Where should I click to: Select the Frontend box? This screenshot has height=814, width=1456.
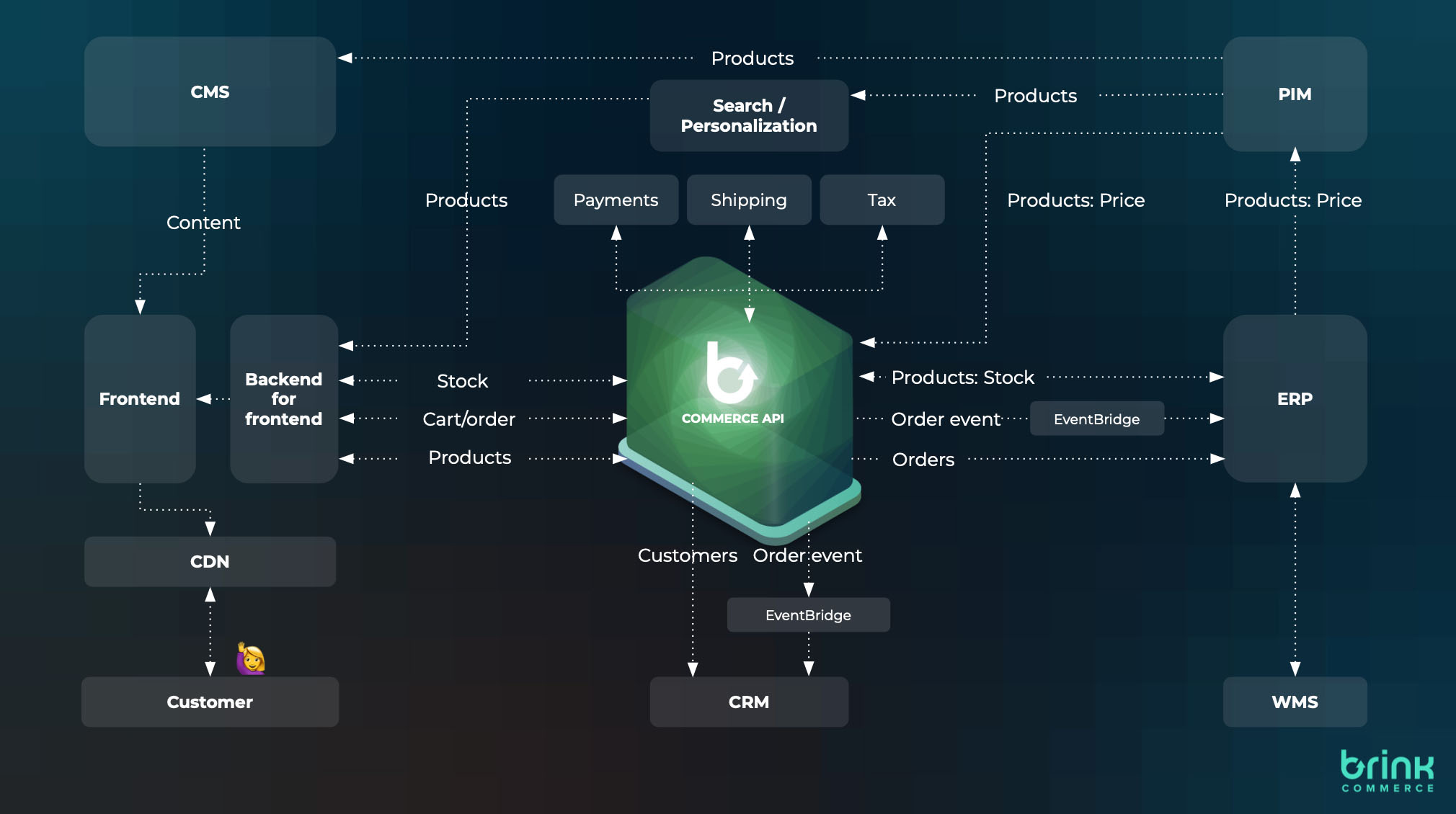[x=140, y=398]
